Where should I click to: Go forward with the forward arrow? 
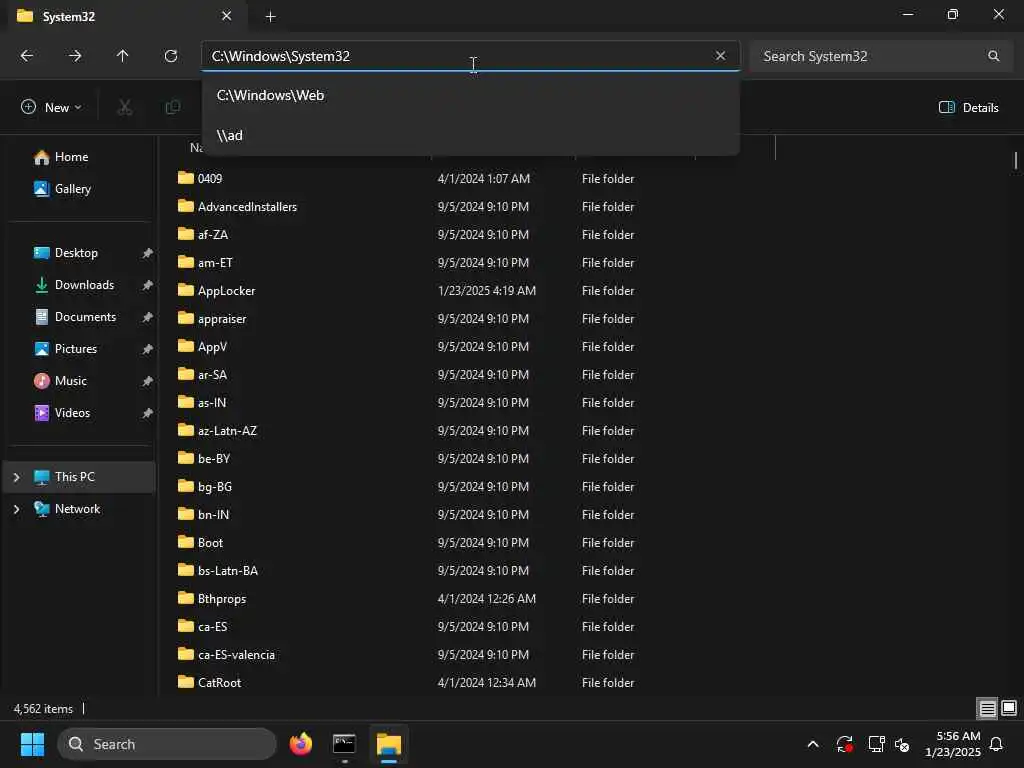point(75,56)
